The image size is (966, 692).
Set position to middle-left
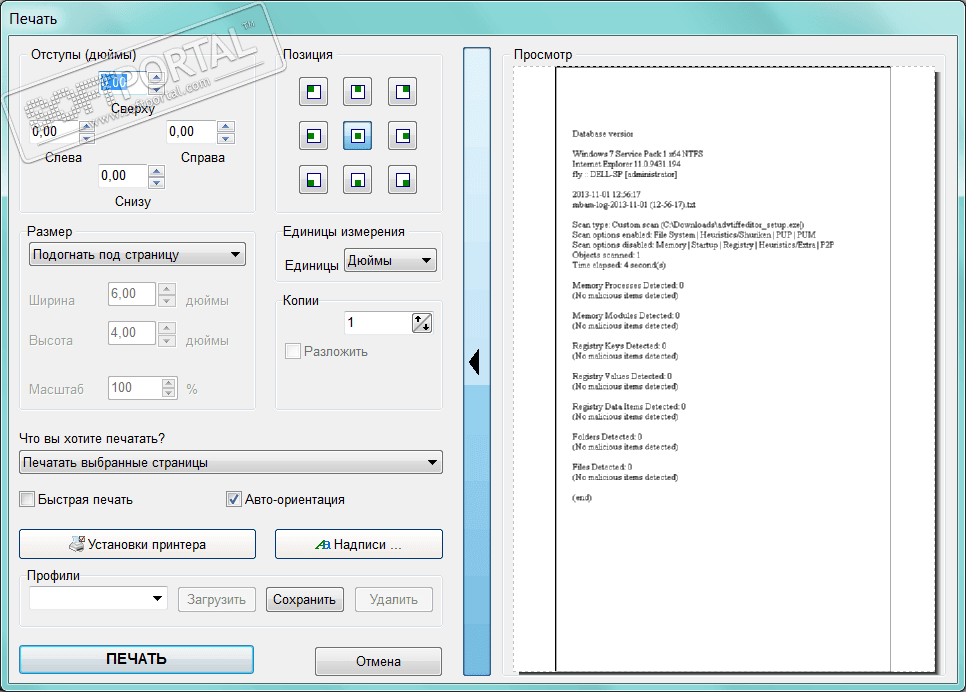click(314, 136)
